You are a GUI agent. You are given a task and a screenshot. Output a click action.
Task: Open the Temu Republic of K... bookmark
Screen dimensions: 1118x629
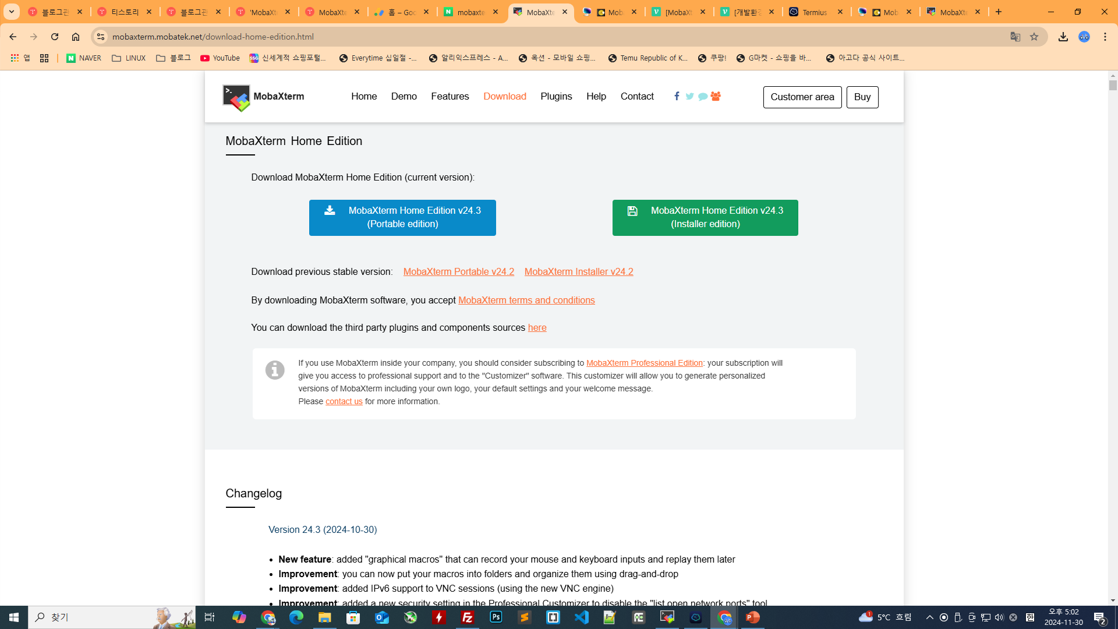pos(647,58)
